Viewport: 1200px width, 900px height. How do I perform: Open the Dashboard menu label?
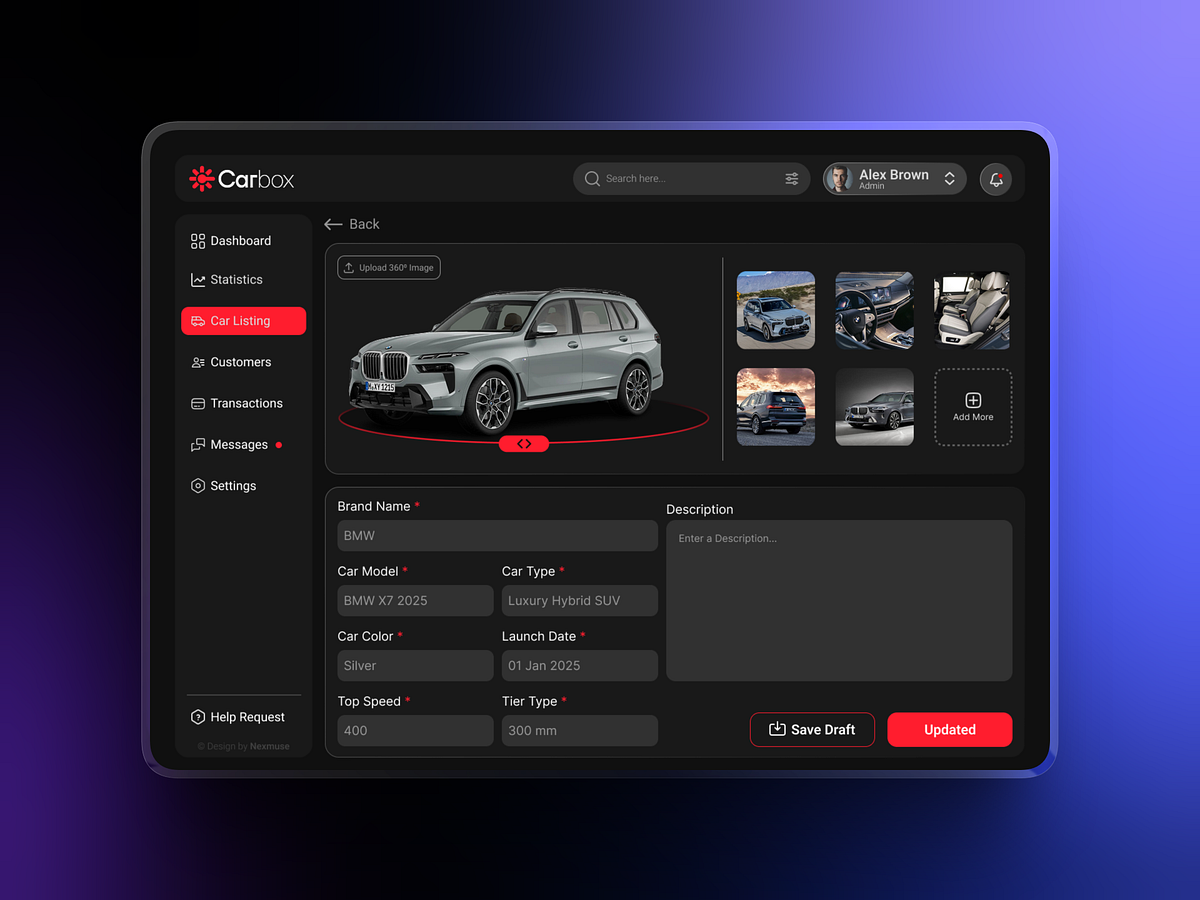pyautogui.click(x=241, y=241)
